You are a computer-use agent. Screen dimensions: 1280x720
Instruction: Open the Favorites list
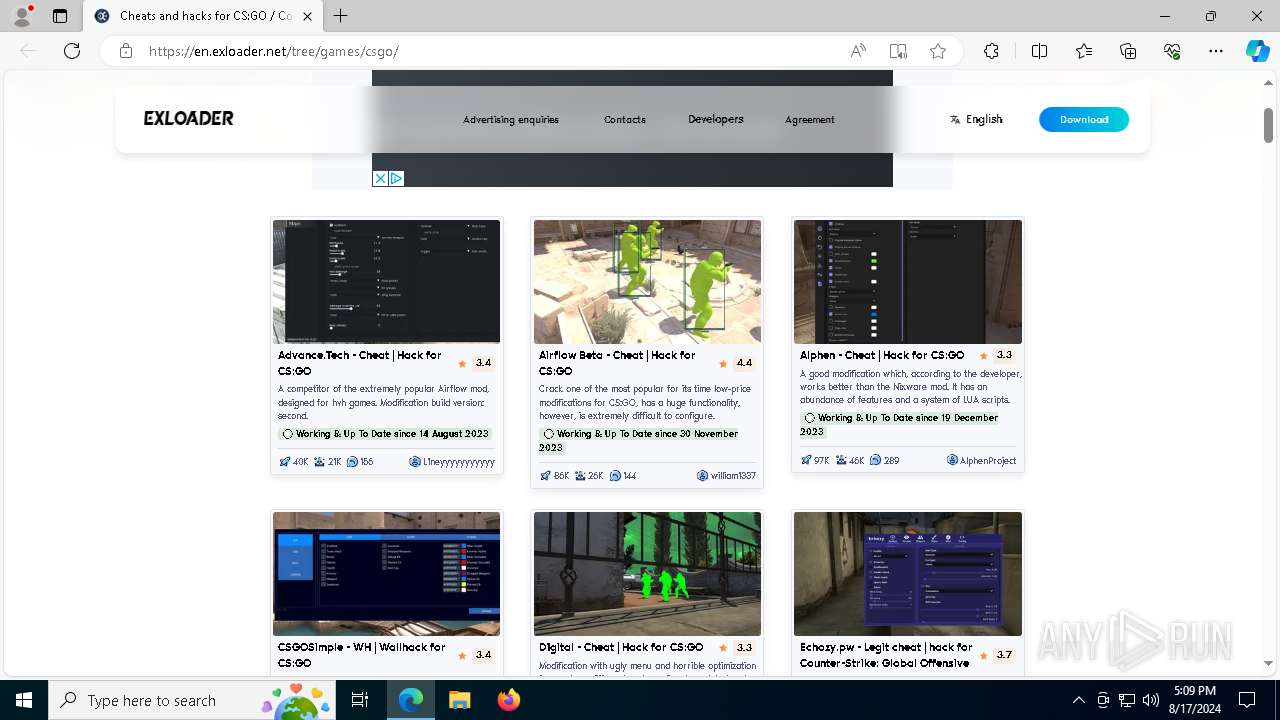[x=1084, y=51]
